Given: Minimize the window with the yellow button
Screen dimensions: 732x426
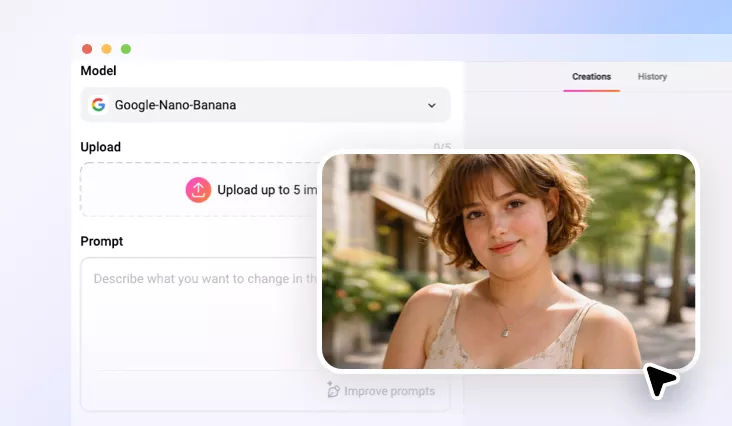Looking at the screenshot, I should point(106,49).
